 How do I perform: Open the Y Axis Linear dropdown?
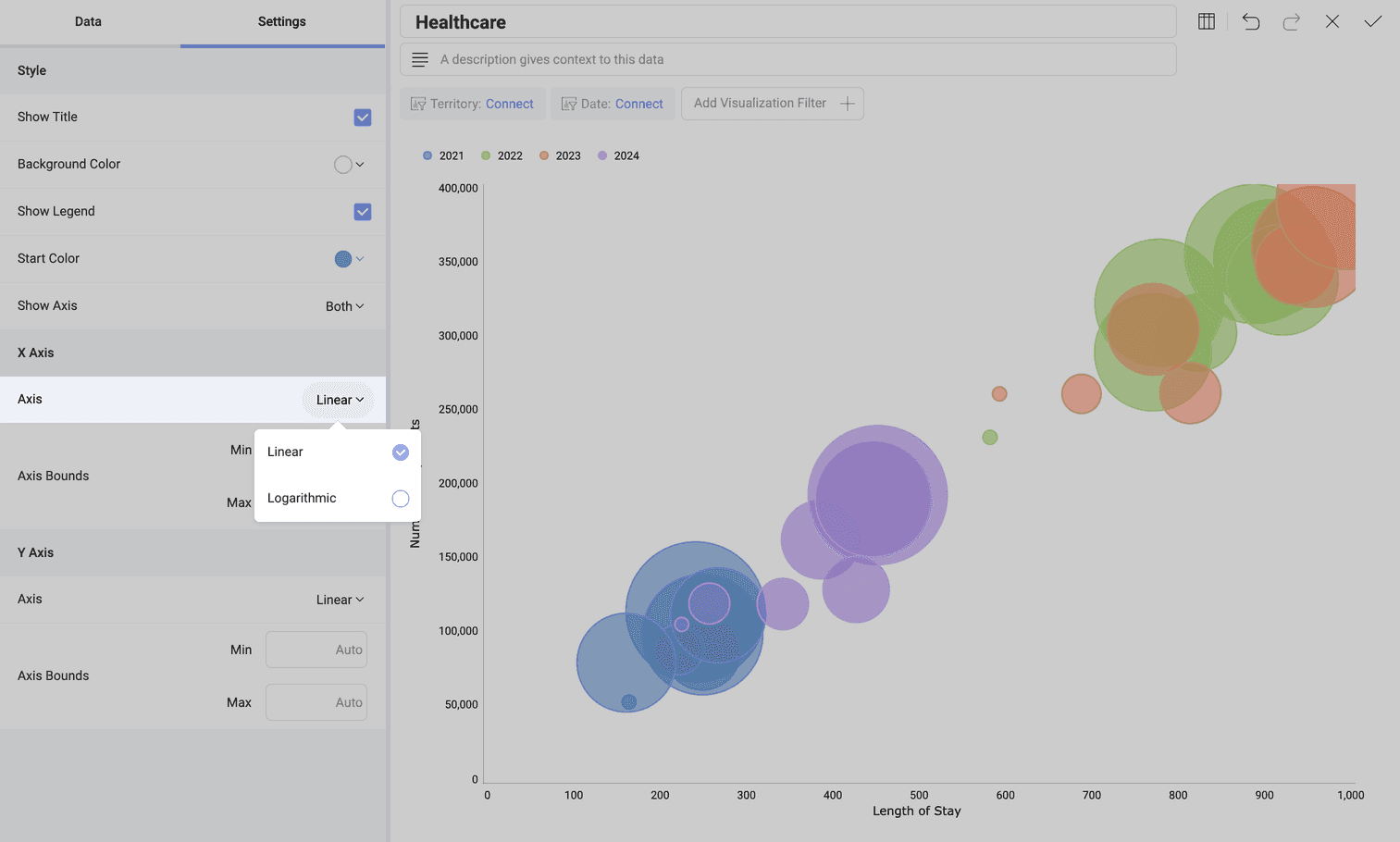pos(340,600)
